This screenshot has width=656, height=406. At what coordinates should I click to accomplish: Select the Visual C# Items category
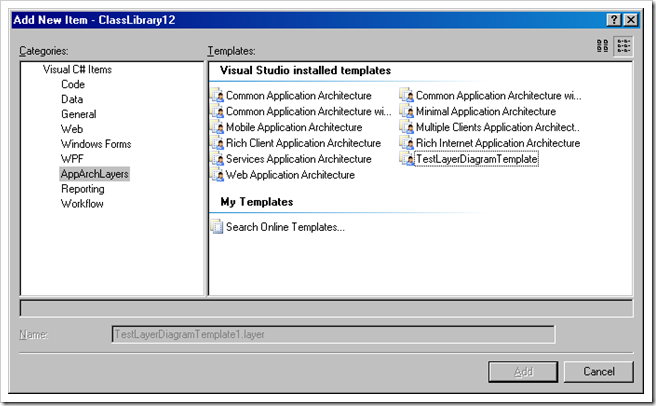pyautogui.click(x=77, y=69)
